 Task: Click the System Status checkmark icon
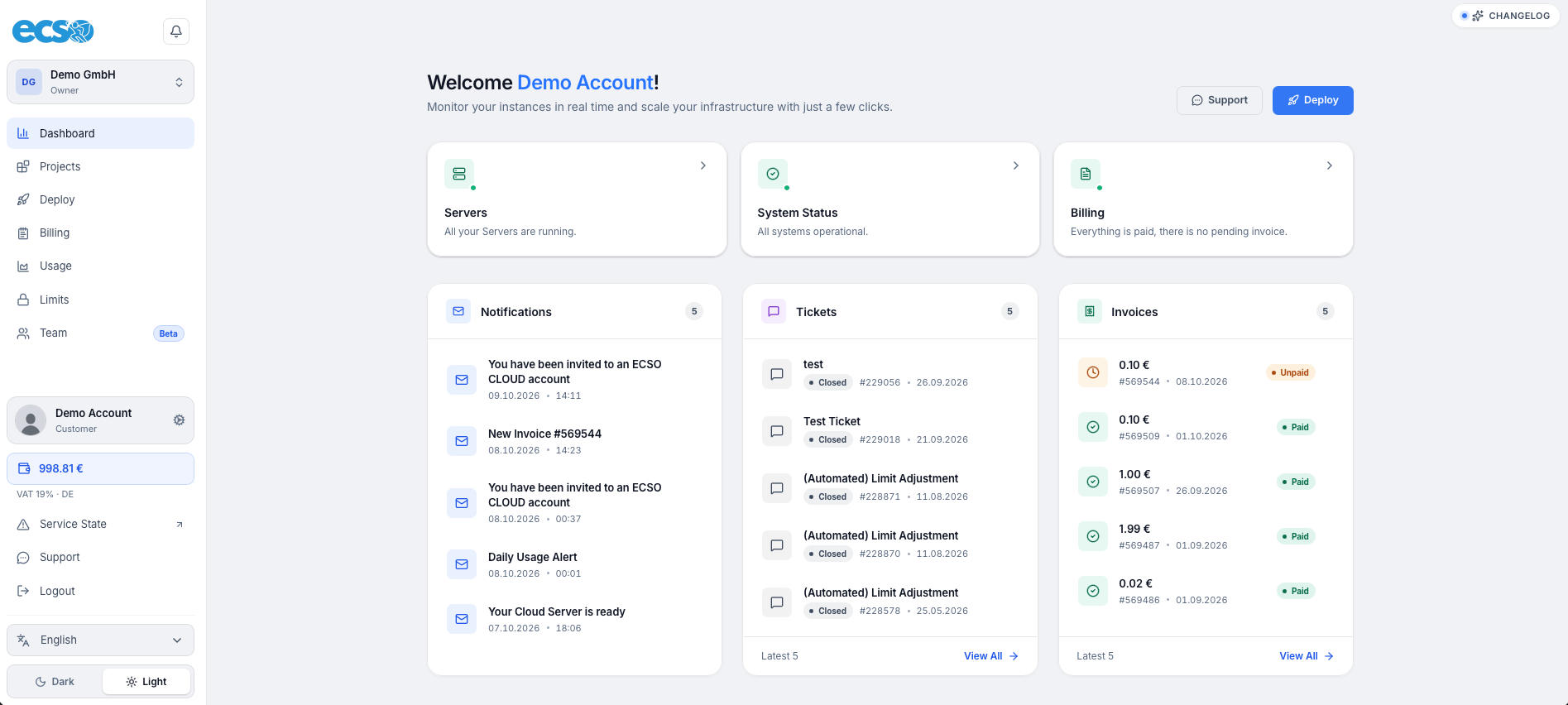(x=773, y=174)
